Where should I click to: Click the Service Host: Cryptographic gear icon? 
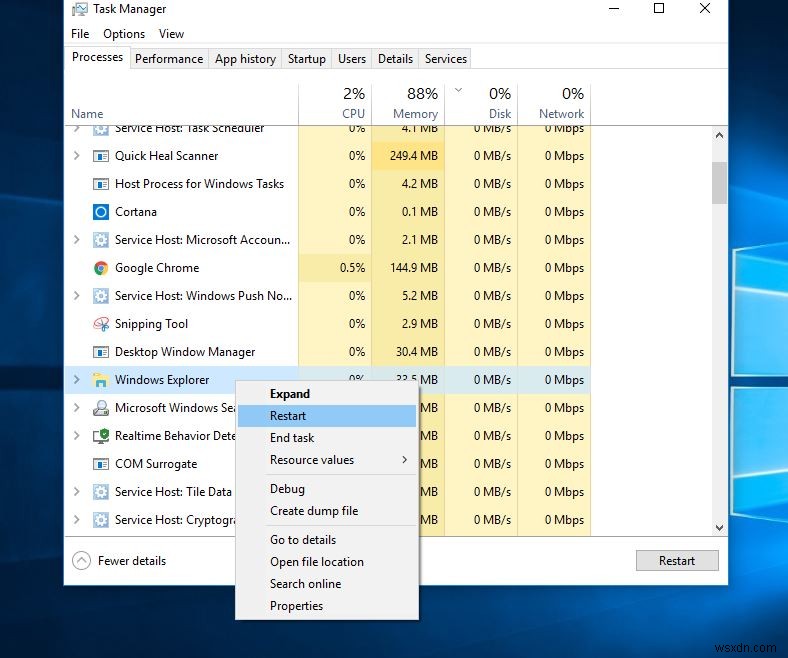tap(101, 520)
